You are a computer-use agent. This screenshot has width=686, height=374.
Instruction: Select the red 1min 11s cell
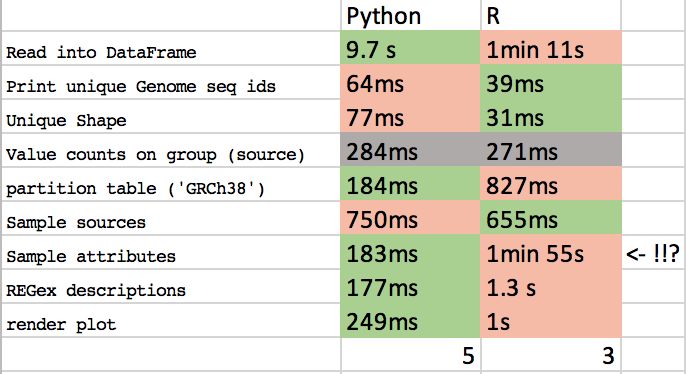tap(550, 48)
